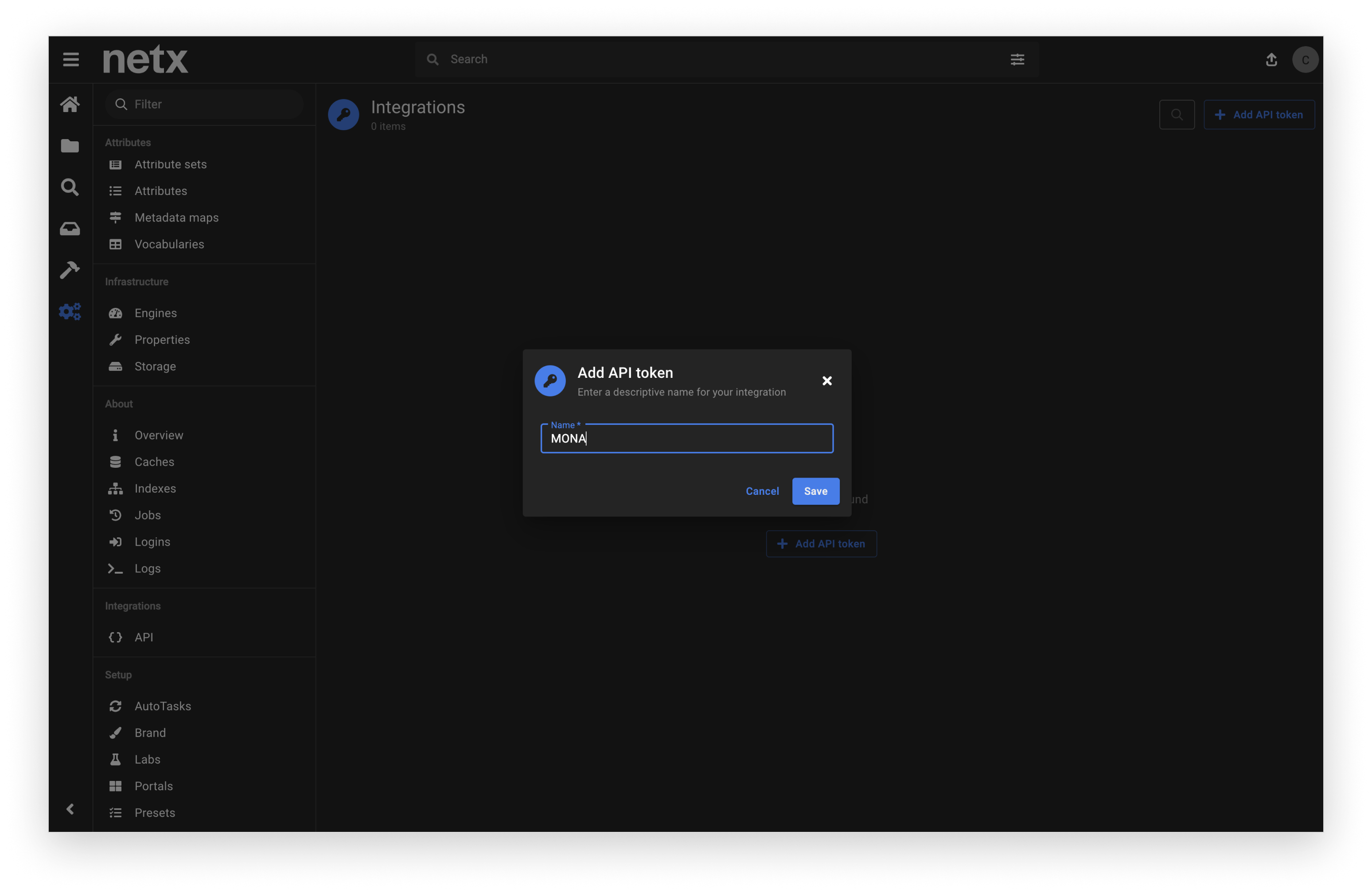The image size is (1372, 893).
Task: Open advanced search filter sliders icon
Action: point(1017,59)
